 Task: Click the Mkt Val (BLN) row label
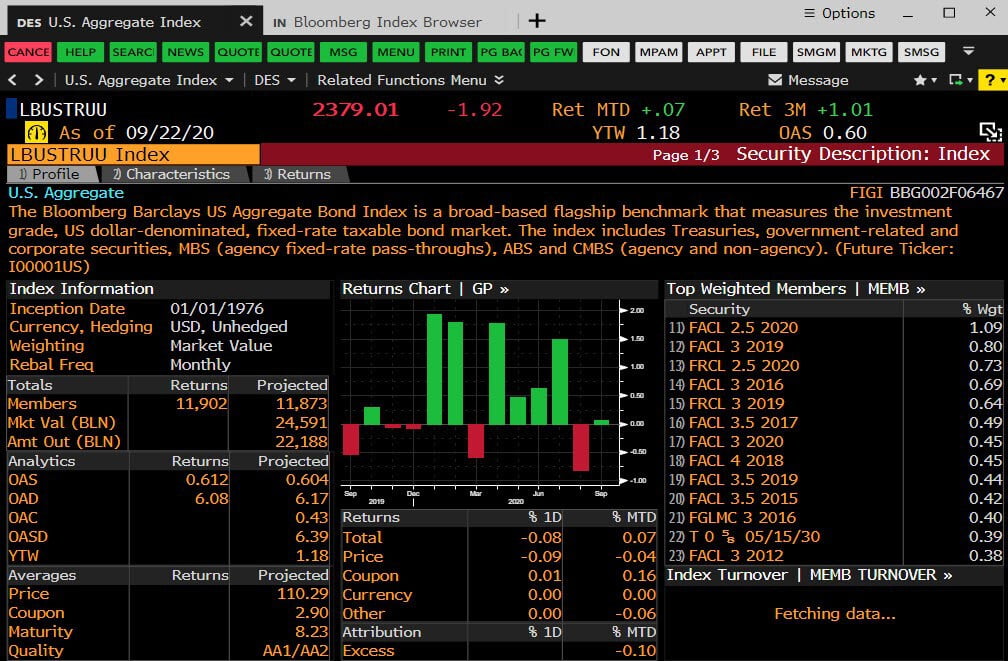62,422
